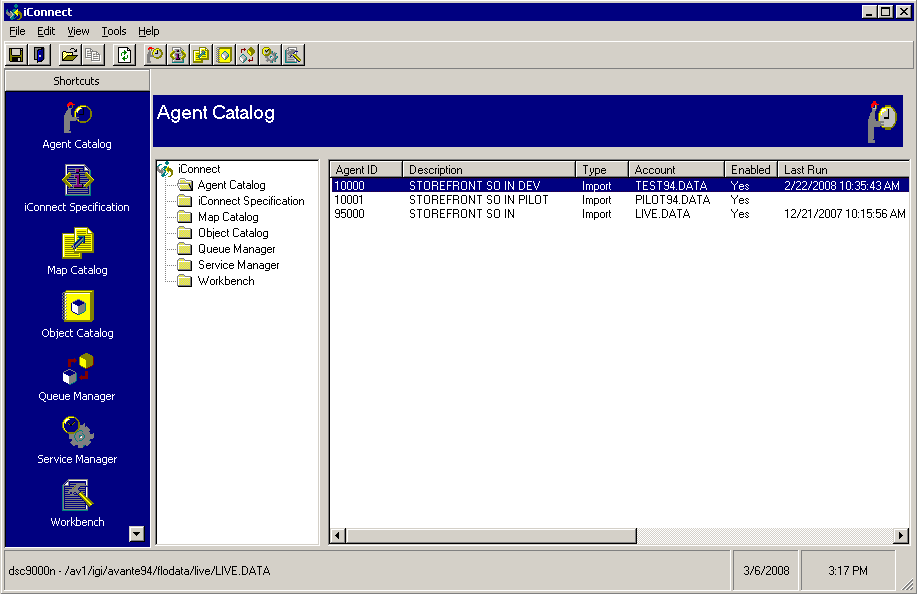Select the iConnect root tree node
The image size is (917, 594).
tap(199, 169)
